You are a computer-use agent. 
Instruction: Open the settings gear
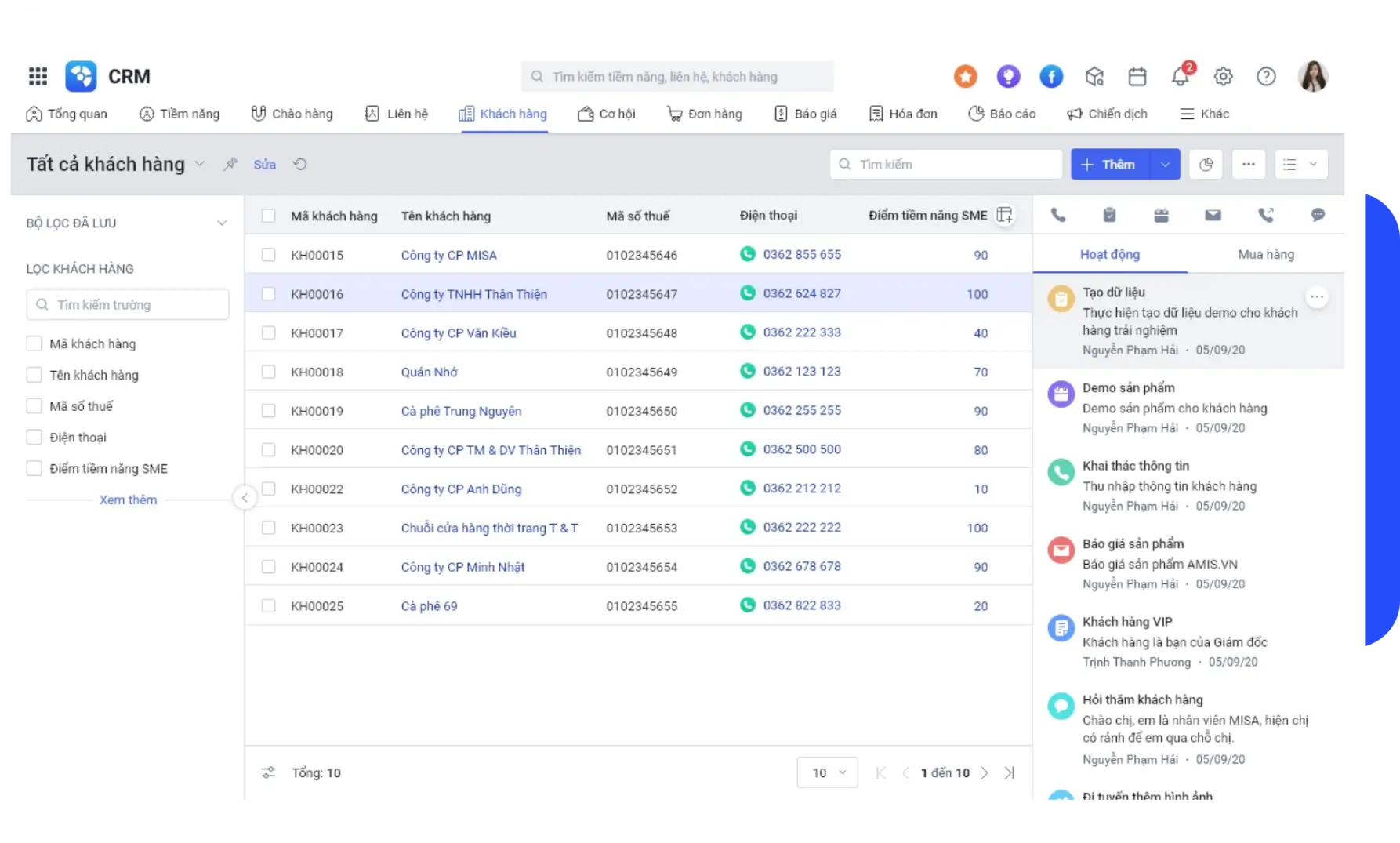click(x=1223, y=76)
